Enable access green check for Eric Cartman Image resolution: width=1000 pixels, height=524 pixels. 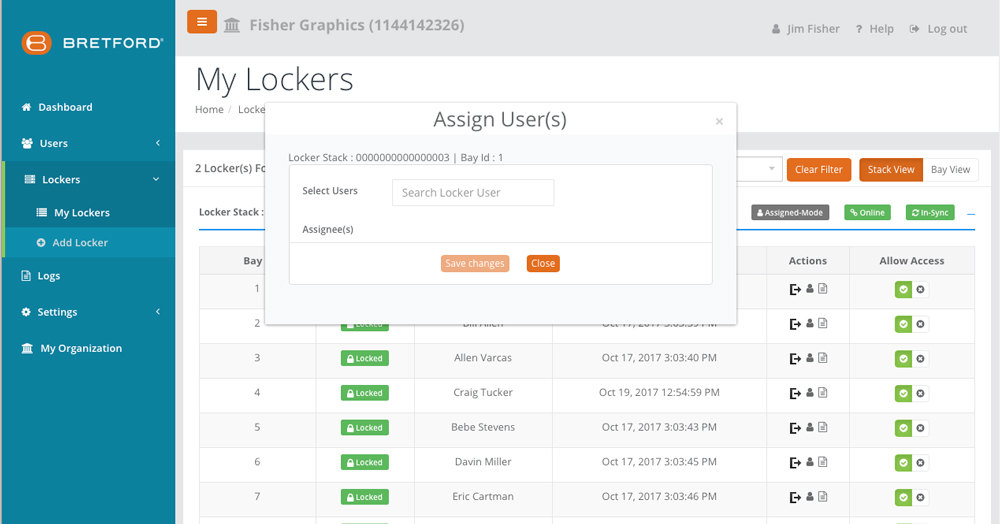pos(903,497)
